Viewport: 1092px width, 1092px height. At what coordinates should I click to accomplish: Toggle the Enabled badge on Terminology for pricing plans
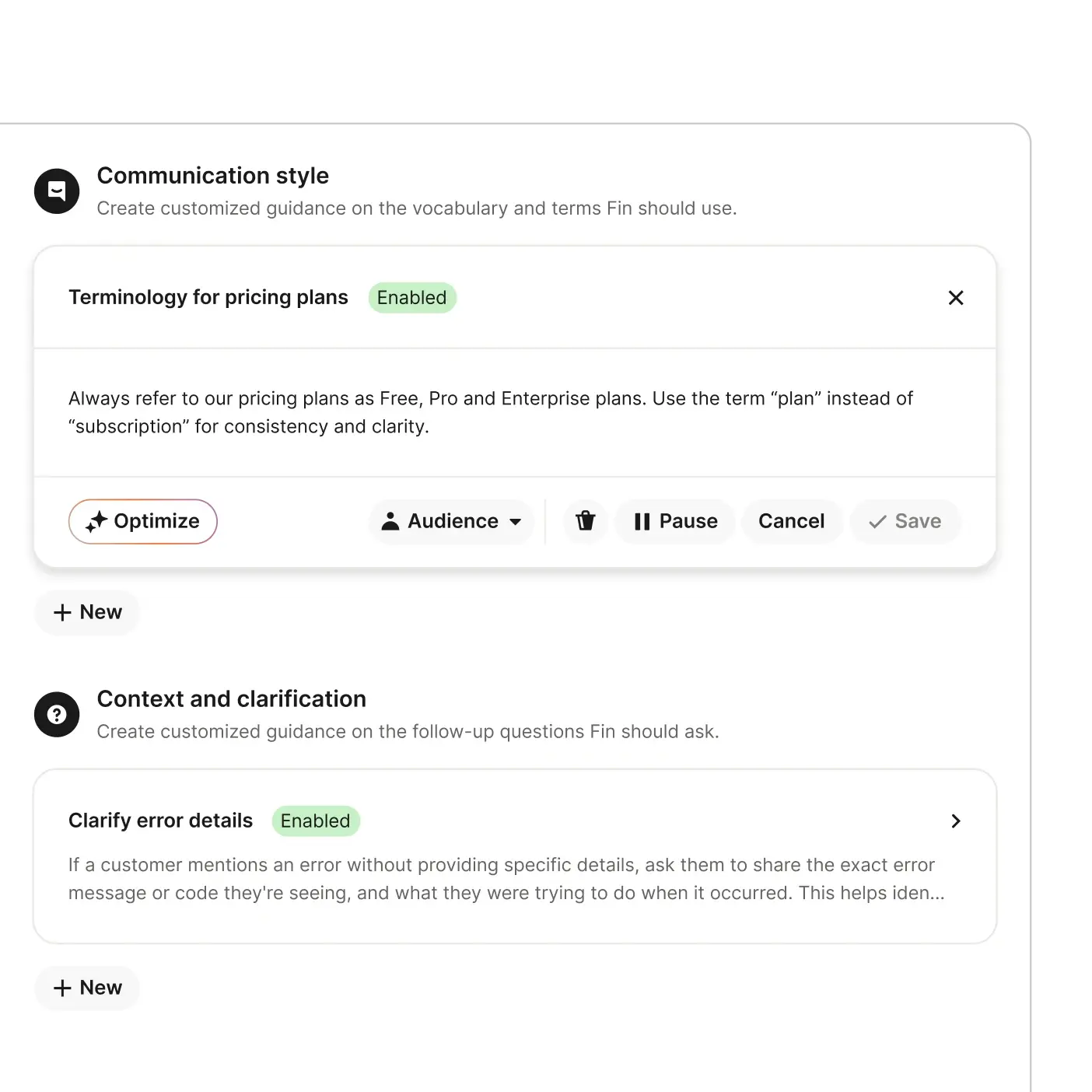point(412,297)
